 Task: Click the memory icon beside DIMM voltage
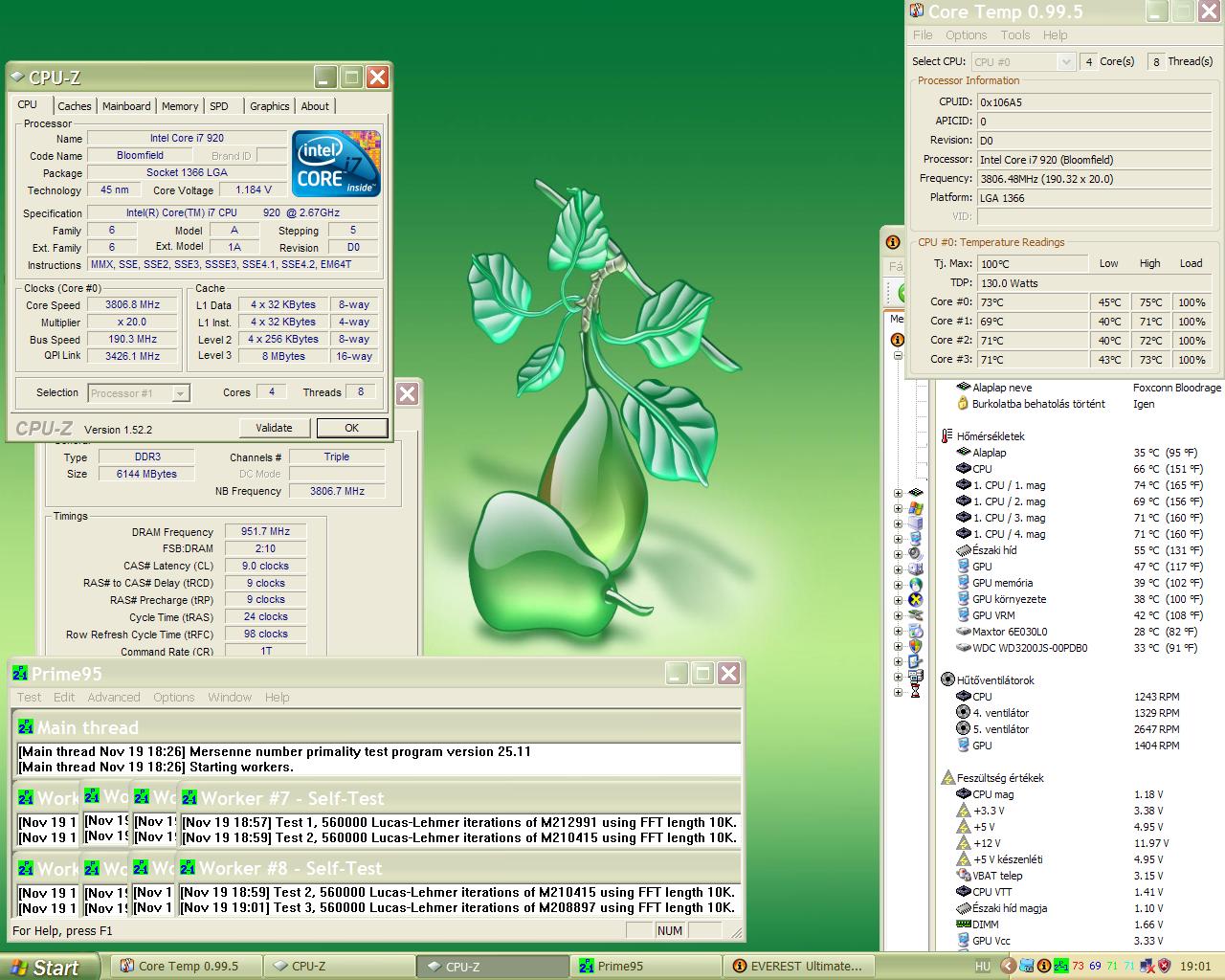964,924
